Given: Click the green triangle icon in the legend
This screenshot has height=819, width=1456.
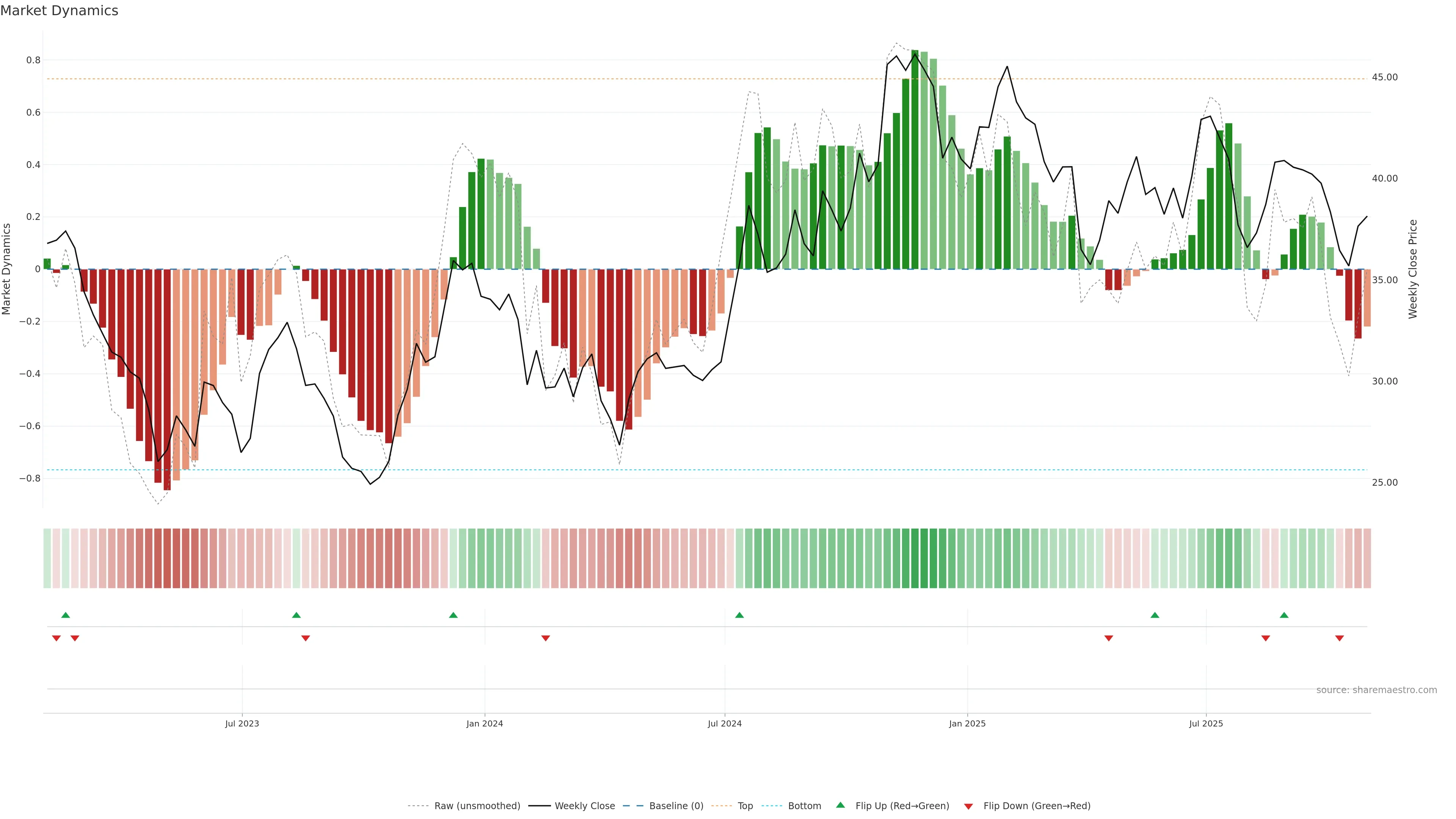Looking at the screenshot, I should [841, 805].
